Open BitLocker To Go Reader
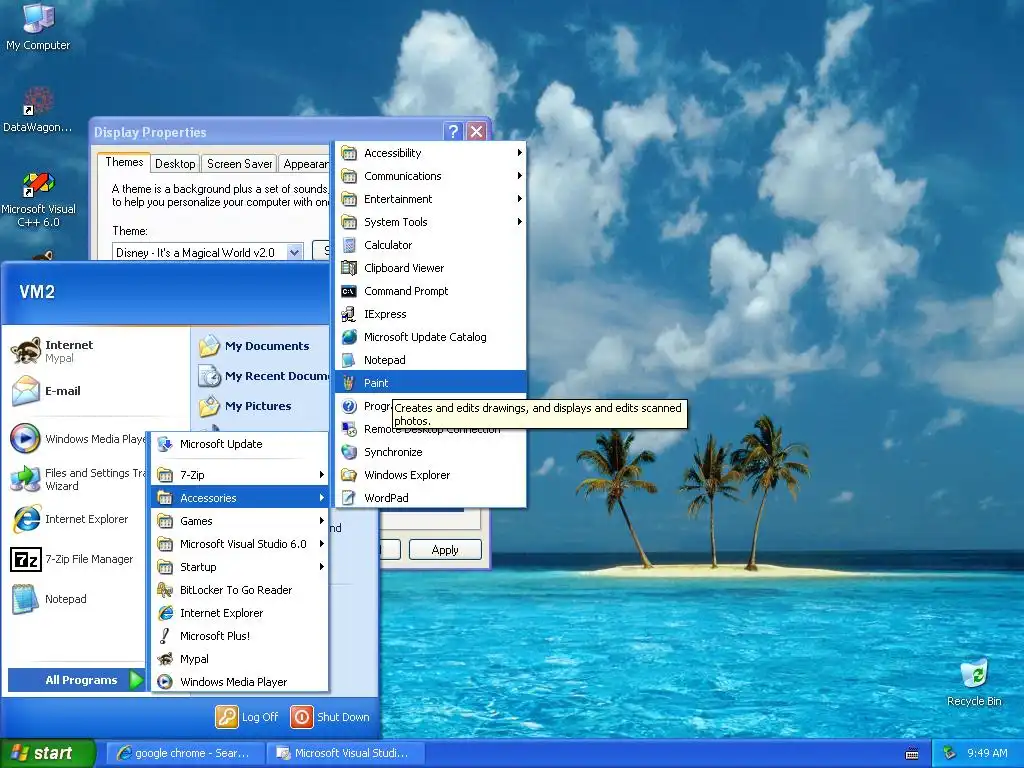This screenshot has height=768, width=1024. click(240, 590)
